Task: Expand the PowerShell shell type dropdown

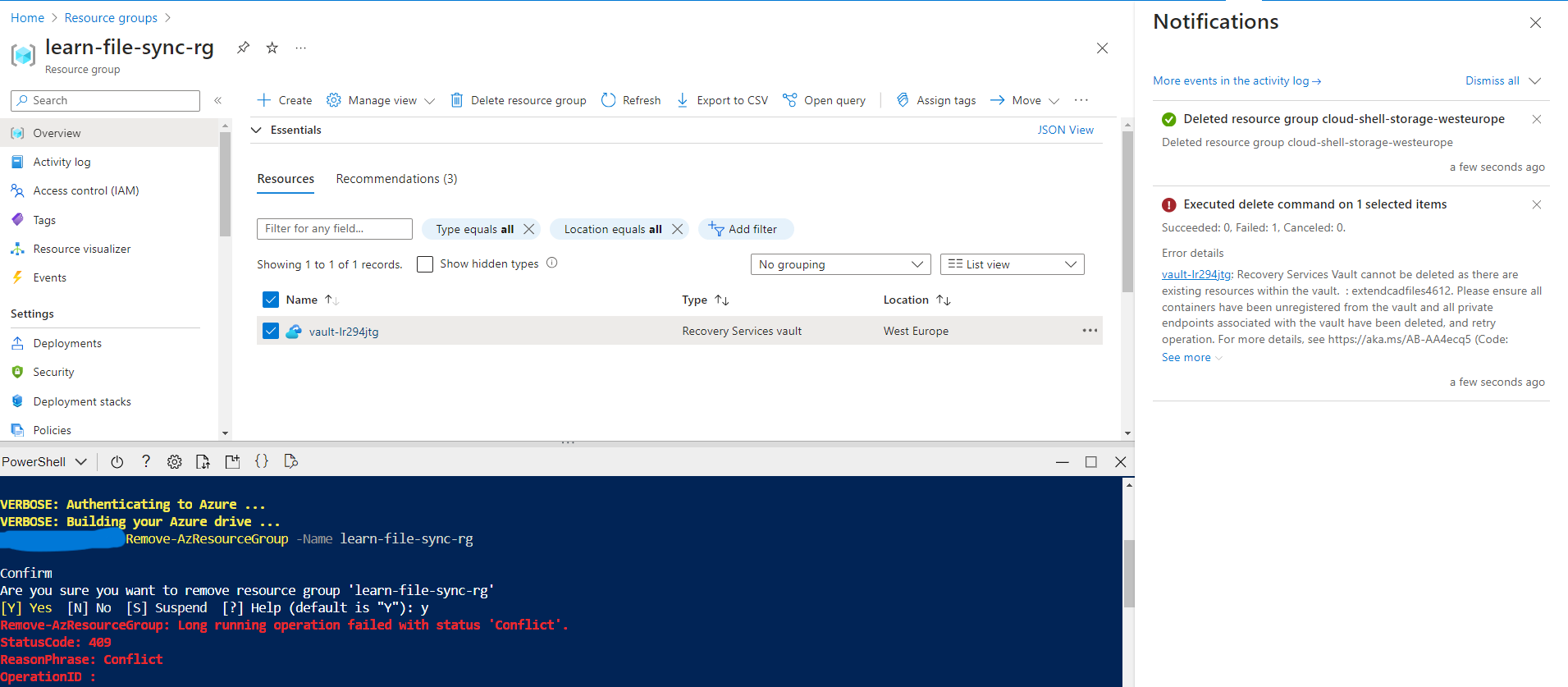Action: 44,462
